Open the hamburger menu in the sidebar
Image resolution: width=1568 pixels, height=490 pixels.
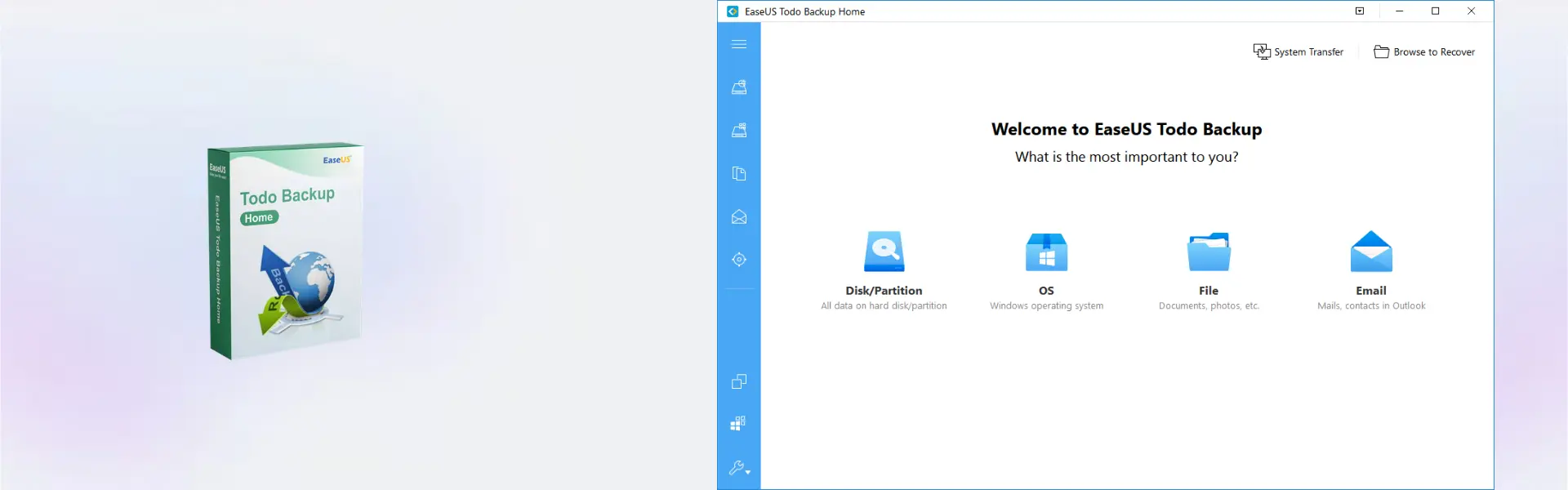click(x=739, y=44)
